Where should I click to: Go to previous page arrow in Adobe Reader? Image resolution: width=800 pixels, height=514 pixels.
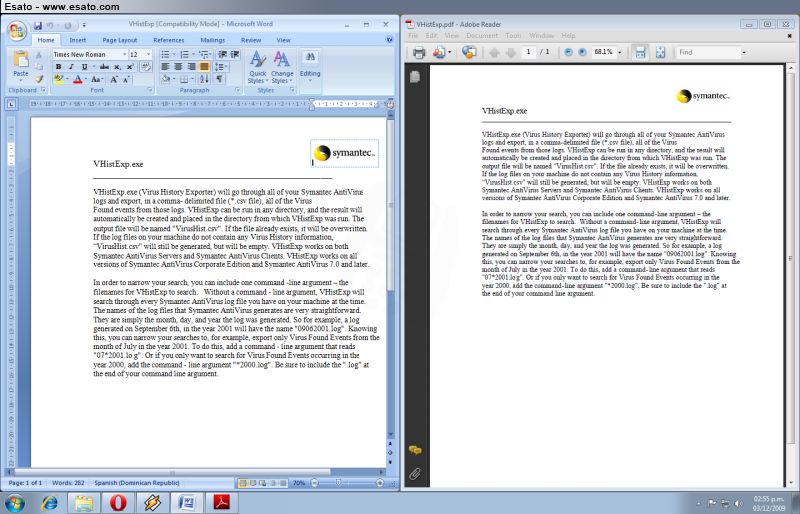point(494,52)
